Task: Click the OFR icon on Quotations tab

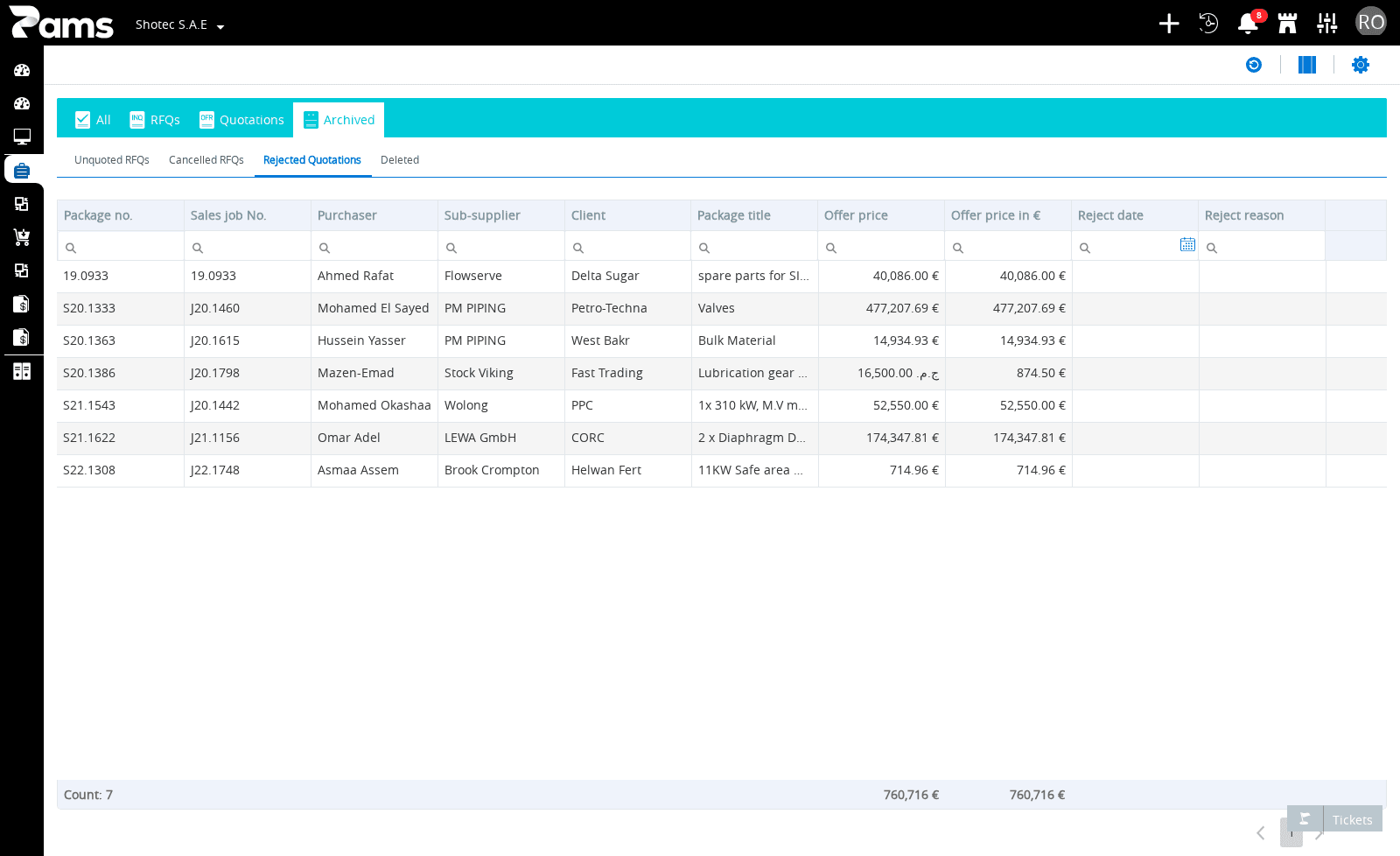Action: 206,120
